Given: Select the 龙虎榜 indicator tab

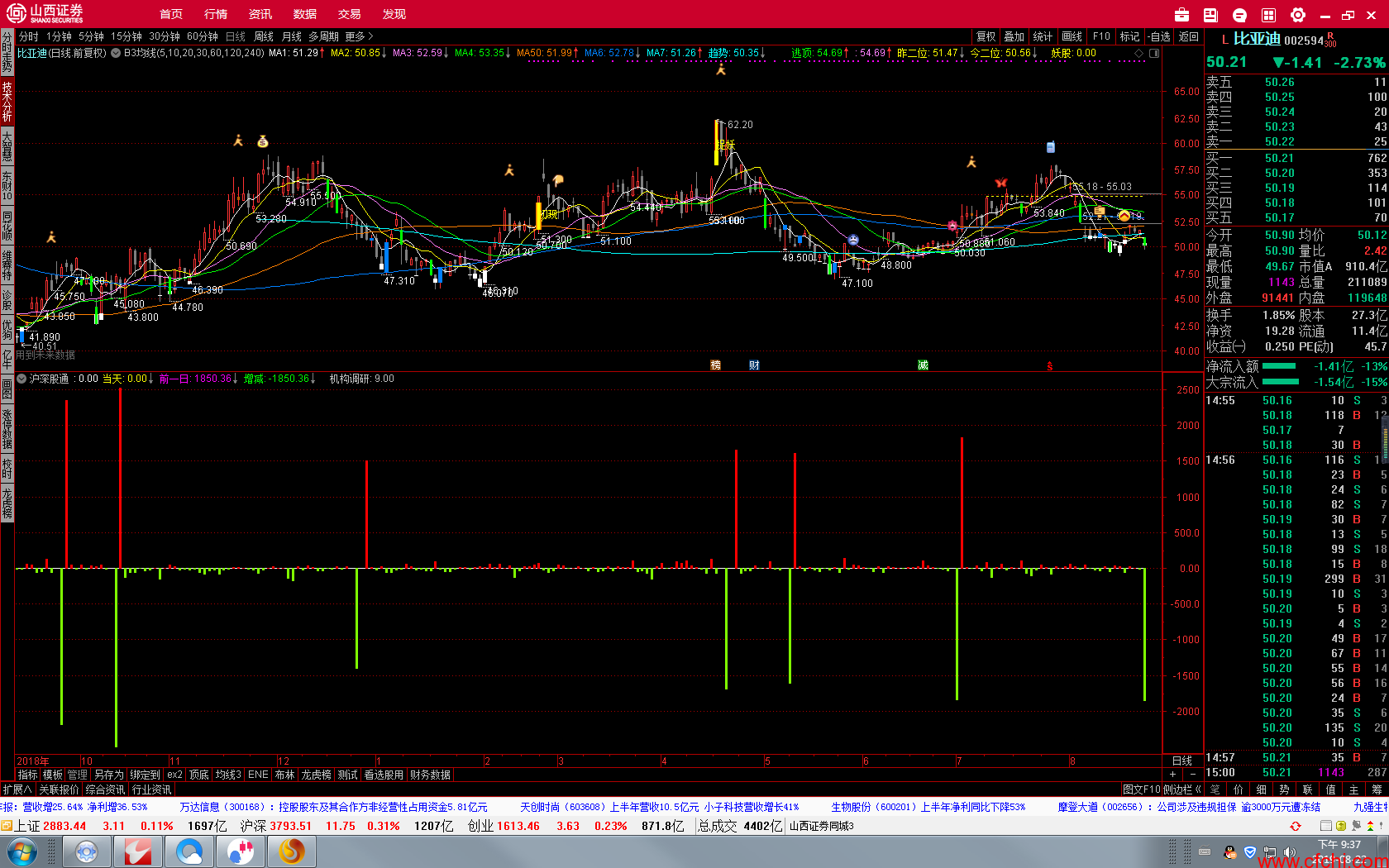Looking at the screenshot, I should pos(316,775).
